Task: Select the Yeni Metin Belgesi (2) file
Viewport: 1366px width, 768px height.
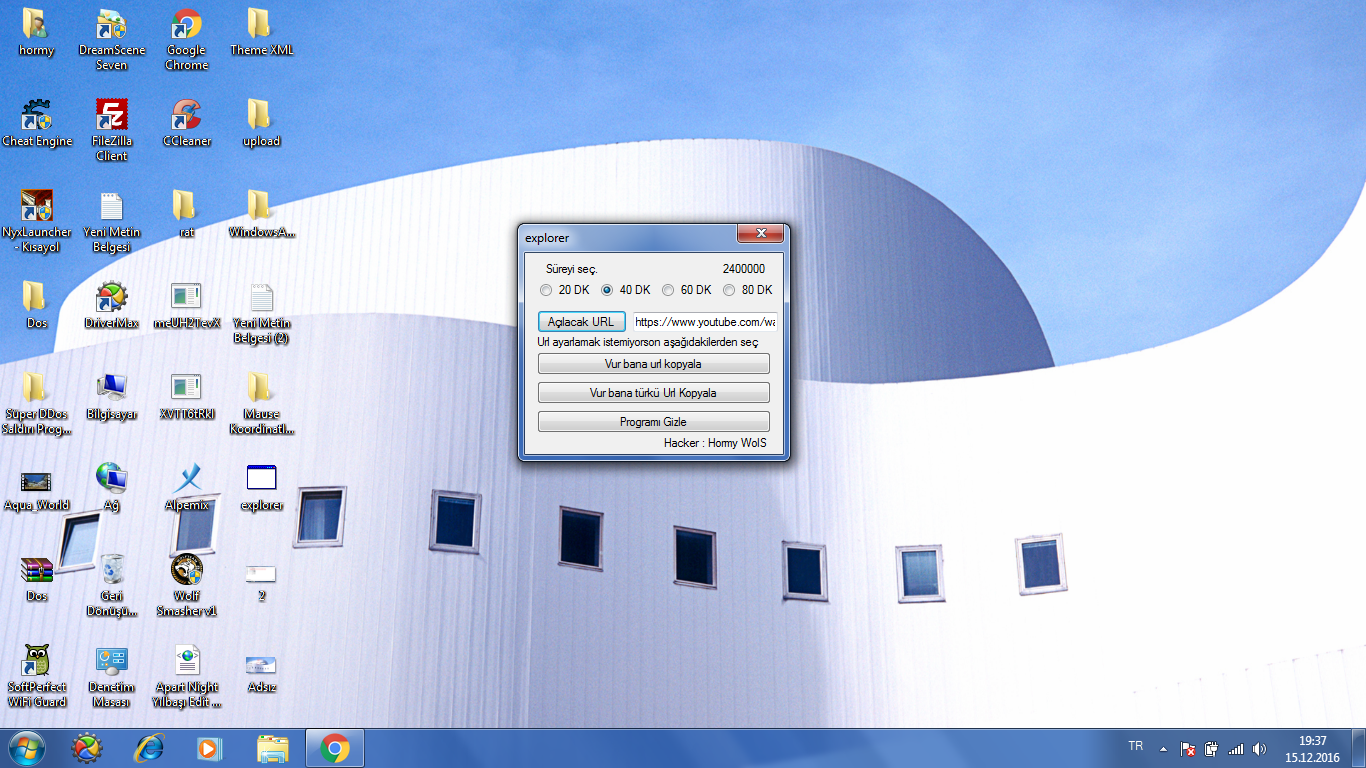Action: point(261,313)
